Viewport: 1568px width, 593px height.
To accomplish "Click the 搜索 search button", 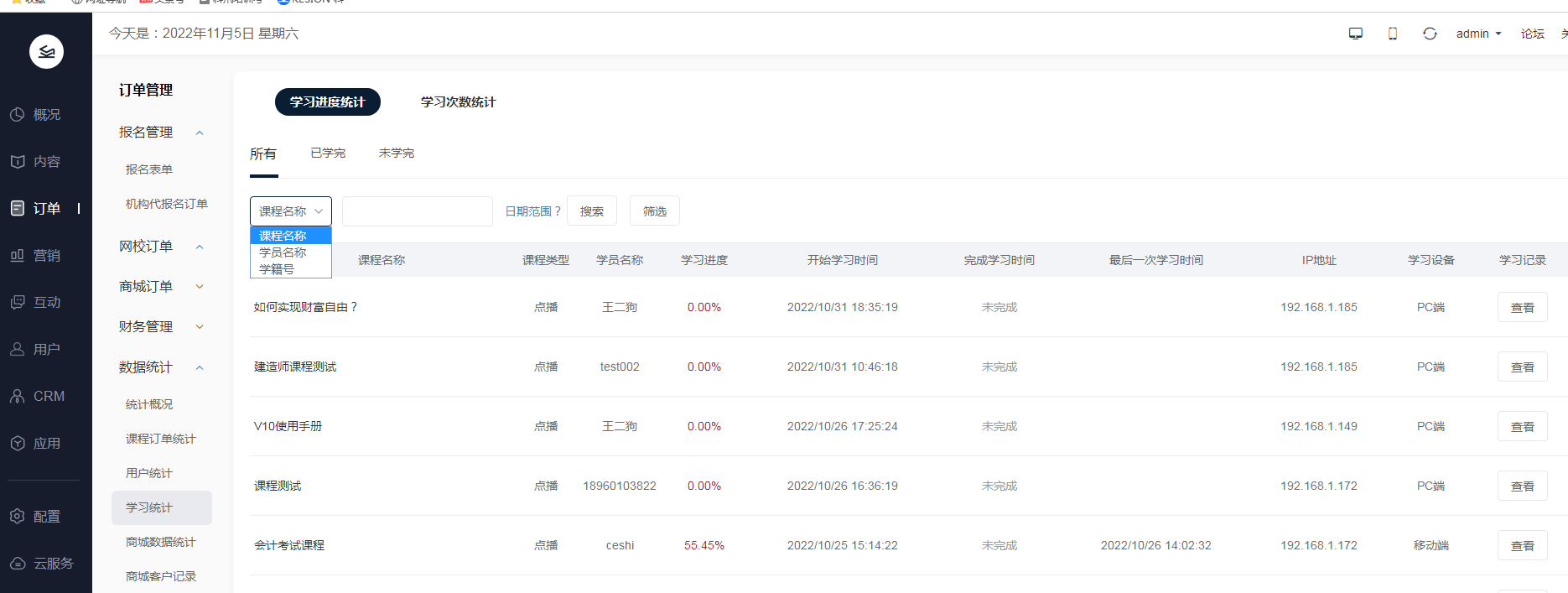I will point(592,211).
